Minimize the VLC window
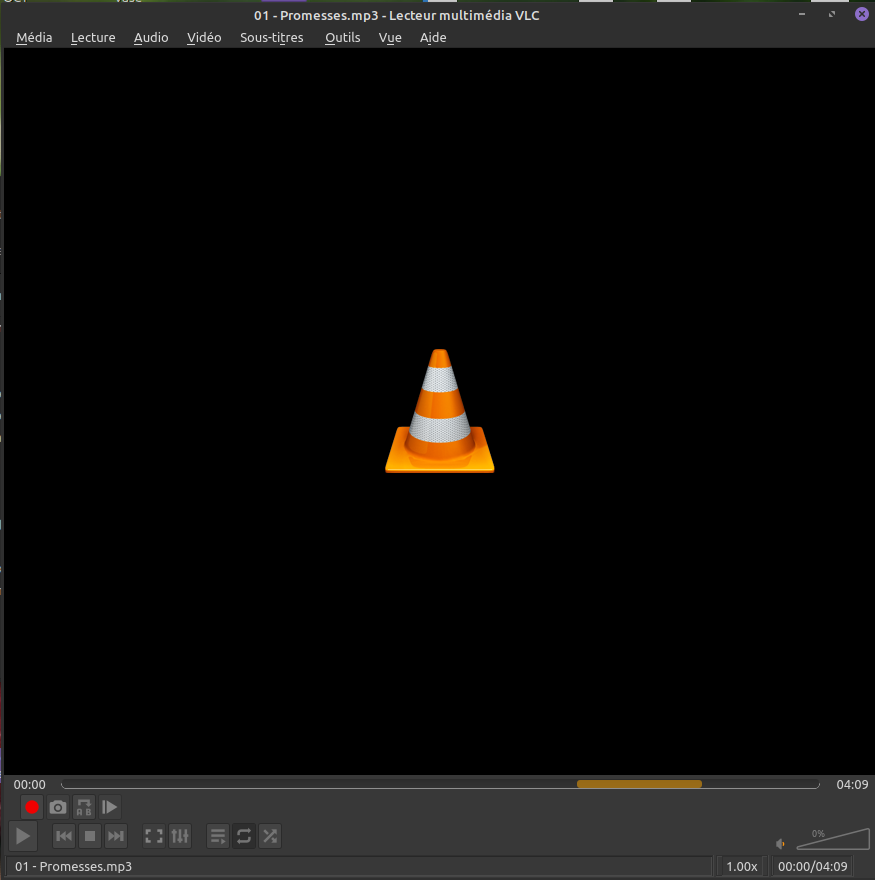Image resolution: width=875 pixels, height=880 pixels. tap(802, 14)
